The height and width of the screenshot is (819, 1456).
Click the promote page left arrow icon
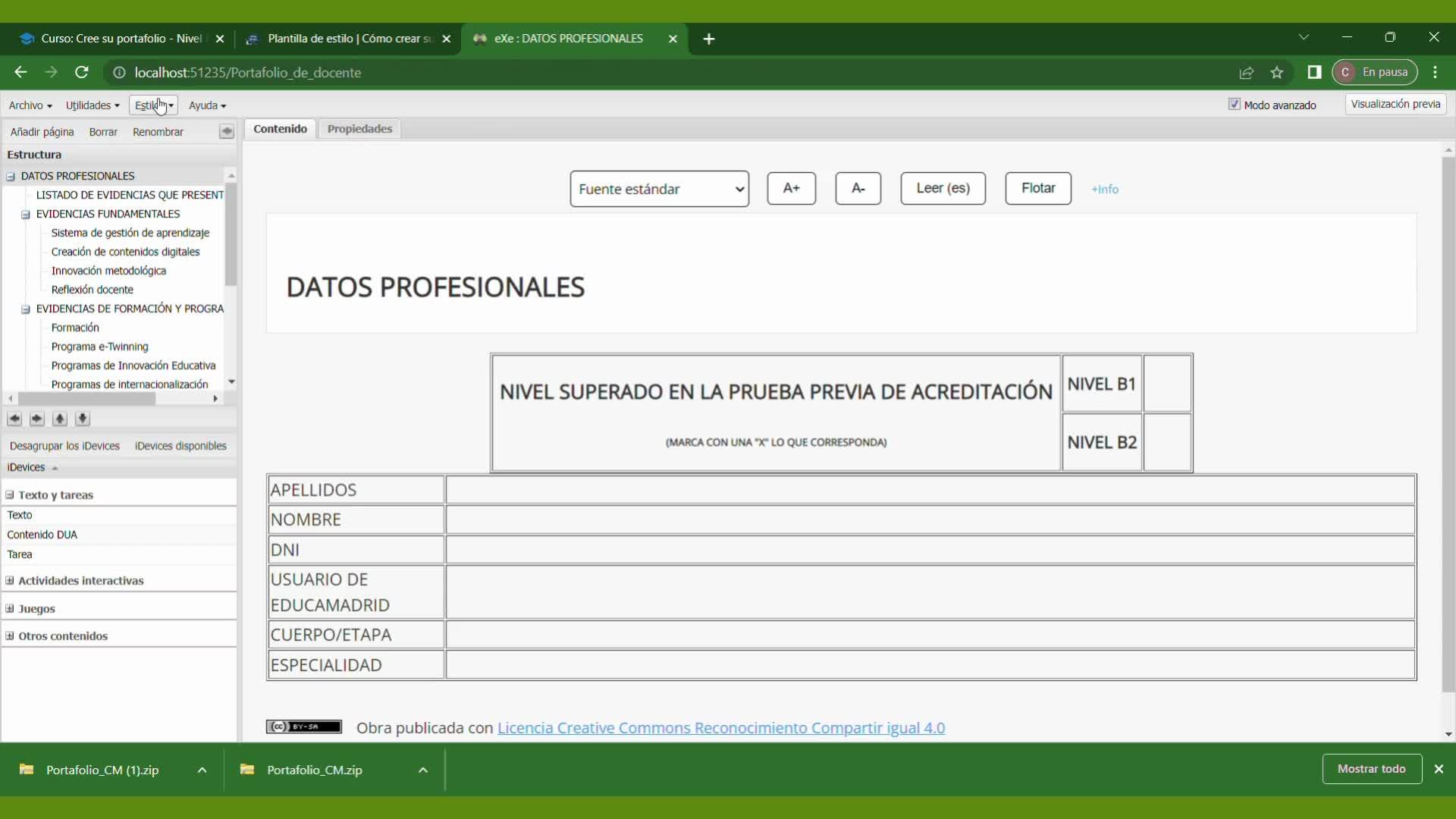[14, 419]
